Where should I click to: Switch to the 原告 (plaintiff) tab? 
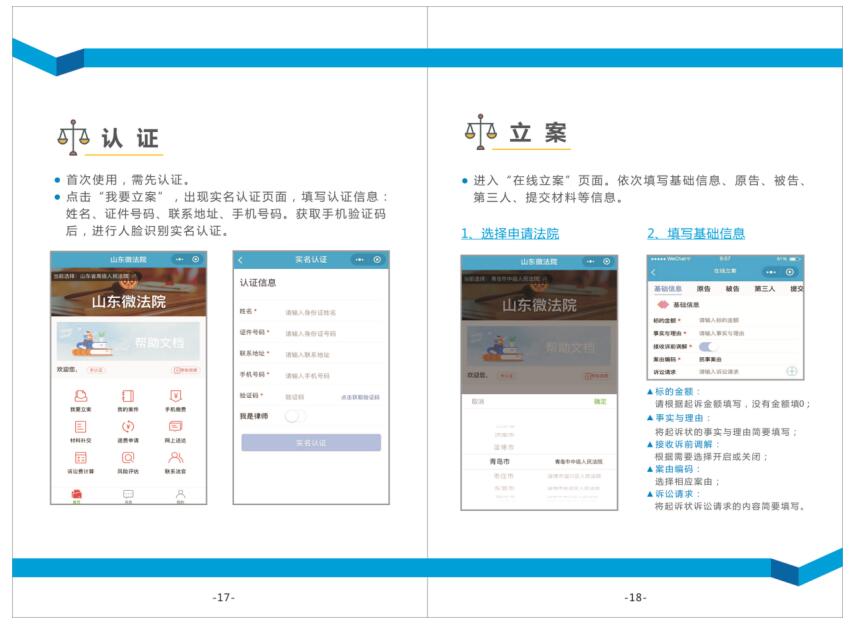coord(704,289)
